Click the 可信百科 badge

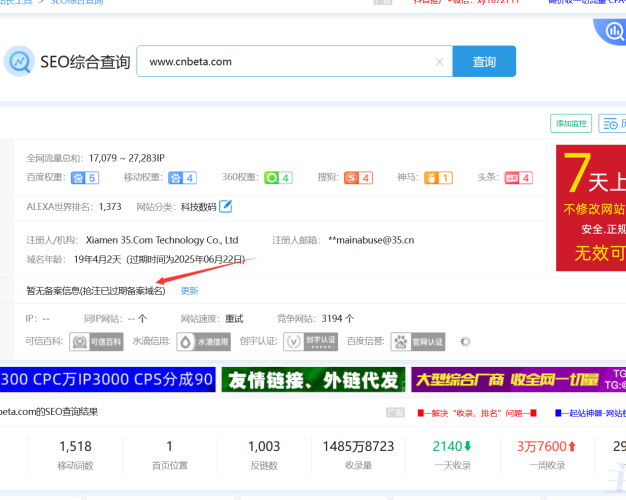point(96,342)
